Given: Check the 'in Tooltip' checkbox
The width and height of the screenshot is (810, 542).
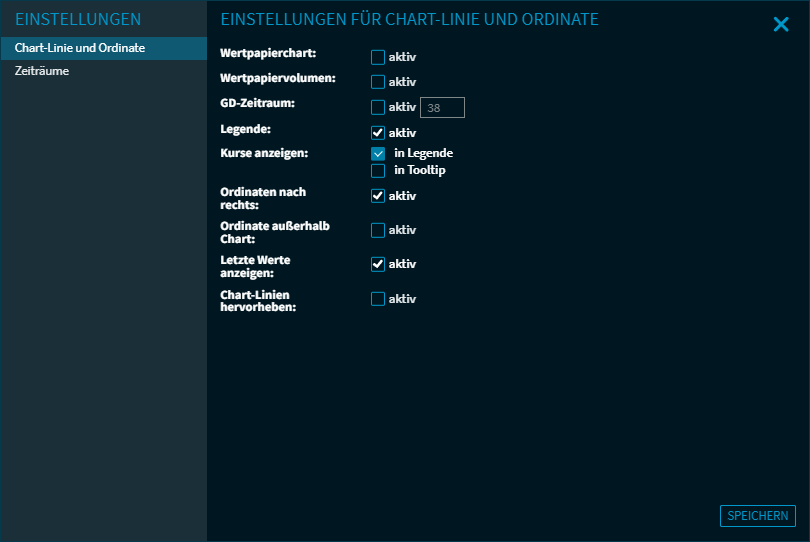Looking at the screenshot, I should tap(378, 171).
